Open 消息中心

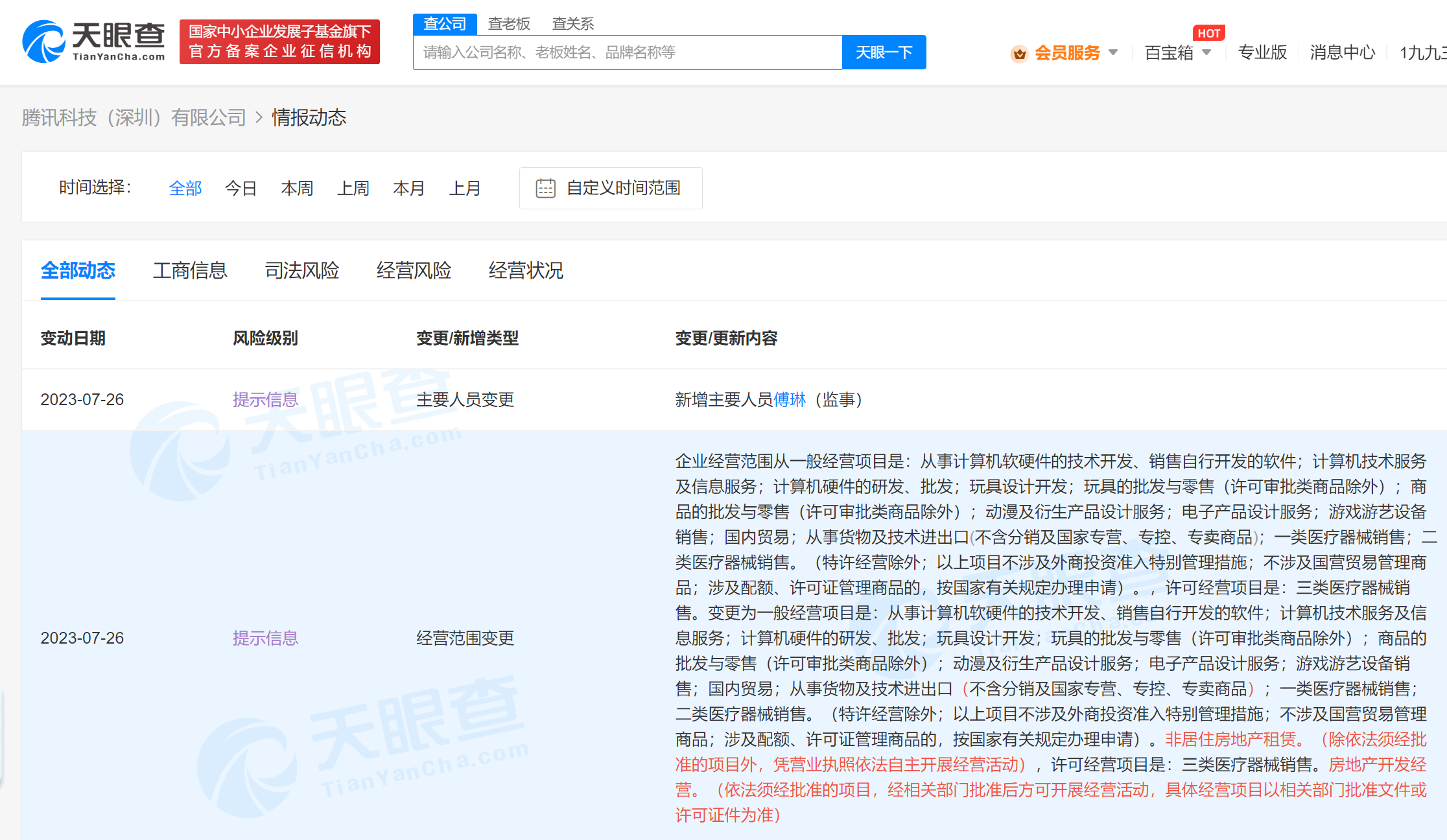point(1342,52)
